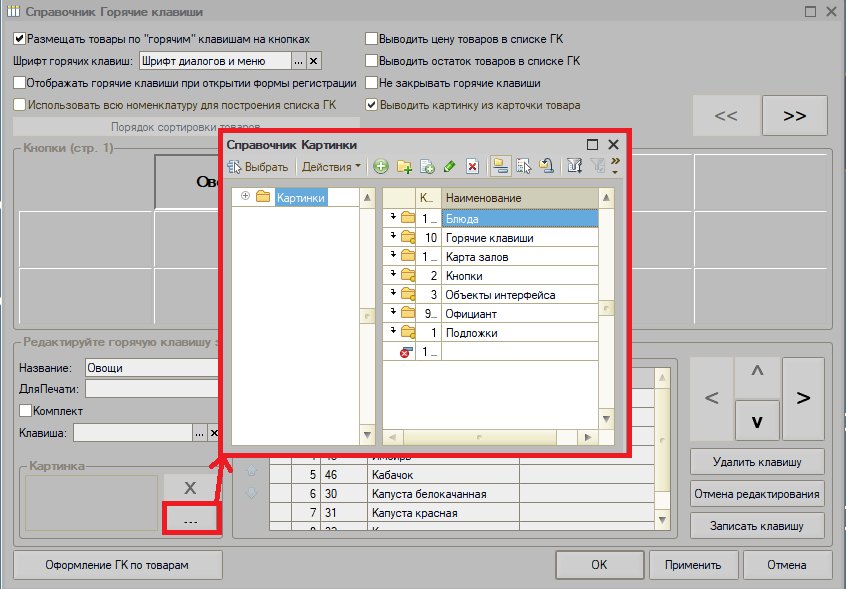Uncheck 'Выводить картинку из карточки товара'
This screenshot has width=846, height=589.
[371, 105]
